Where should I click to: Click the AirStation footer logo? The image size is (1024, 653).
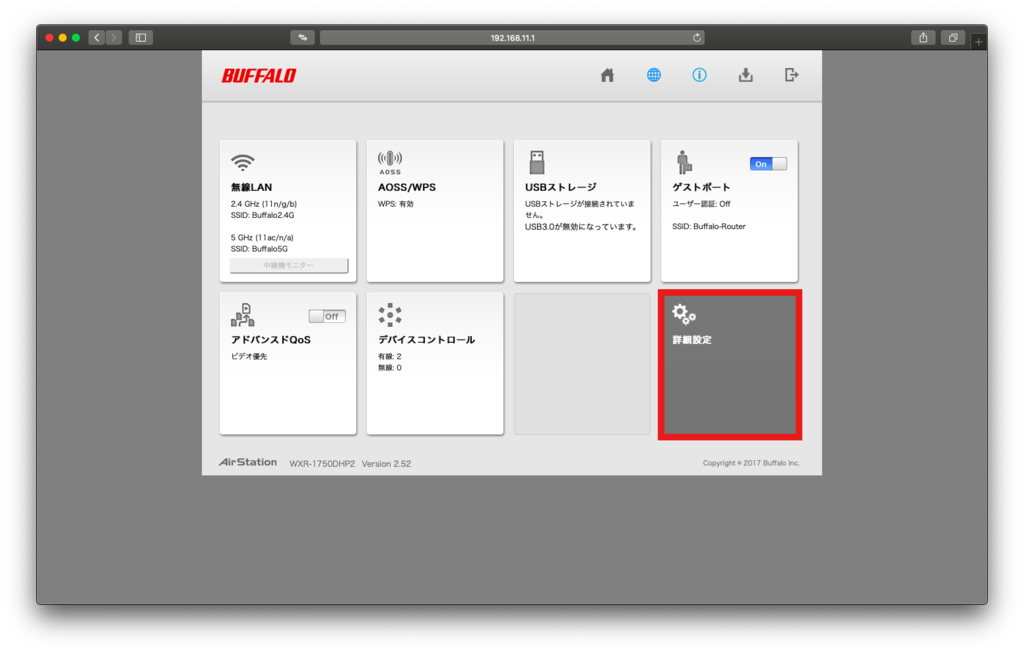pos(248,462)
